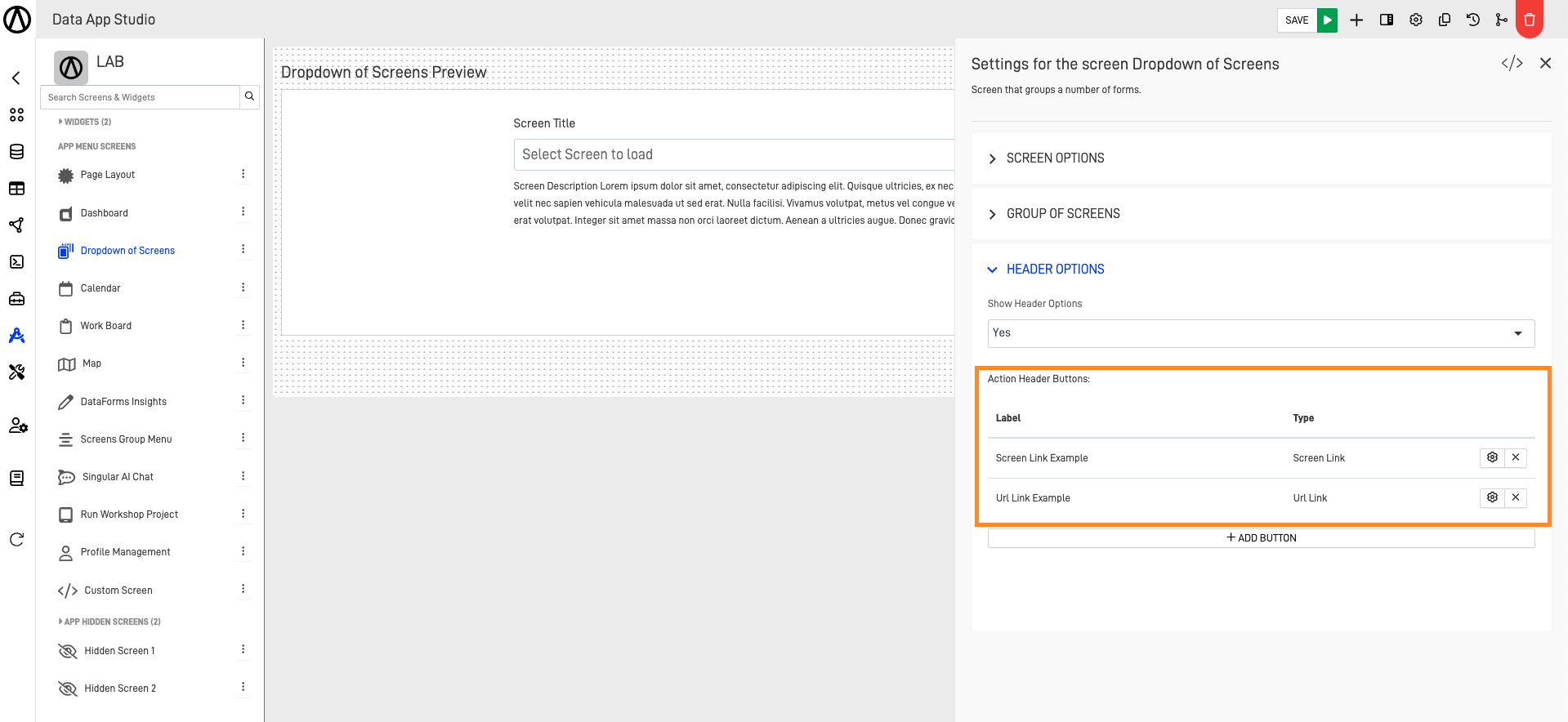This screenshot has height=722, width=1568.
Task: Click the duplicate copy icon in toolbar
Action: (x=1445, y=20)
